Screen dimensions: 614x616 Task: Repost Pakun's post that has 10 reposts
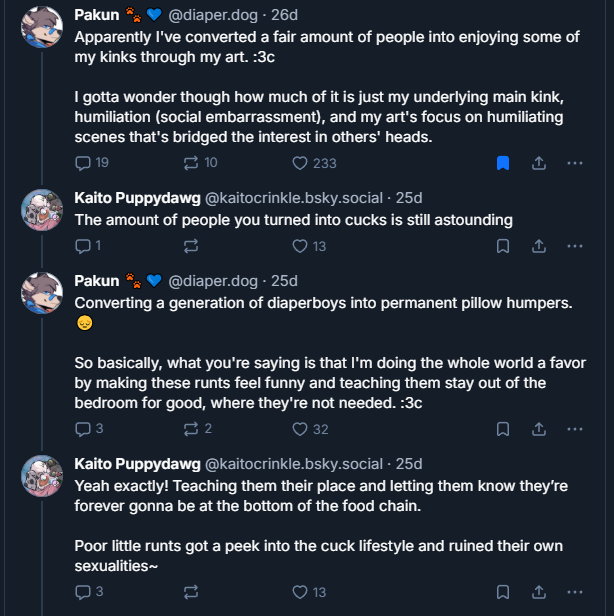tap(200, 163)
